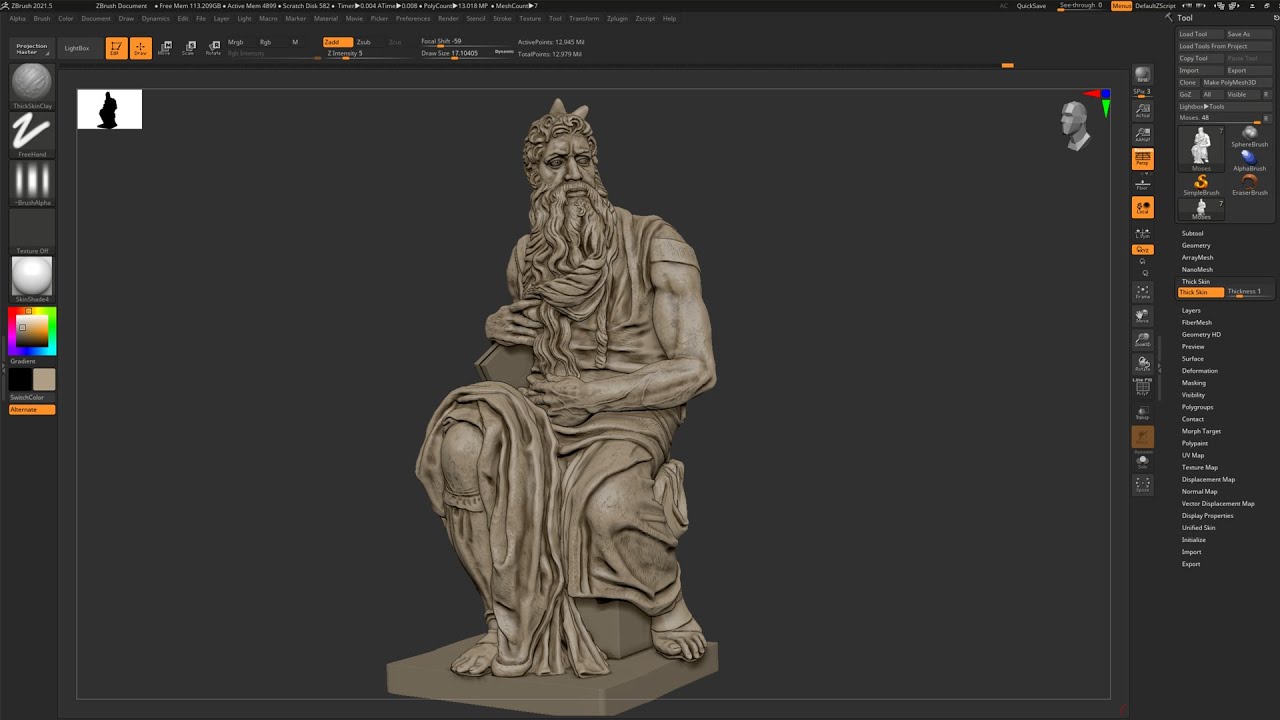
Task: Toggle Mrgb paint mode
Action: click(236, 42)
